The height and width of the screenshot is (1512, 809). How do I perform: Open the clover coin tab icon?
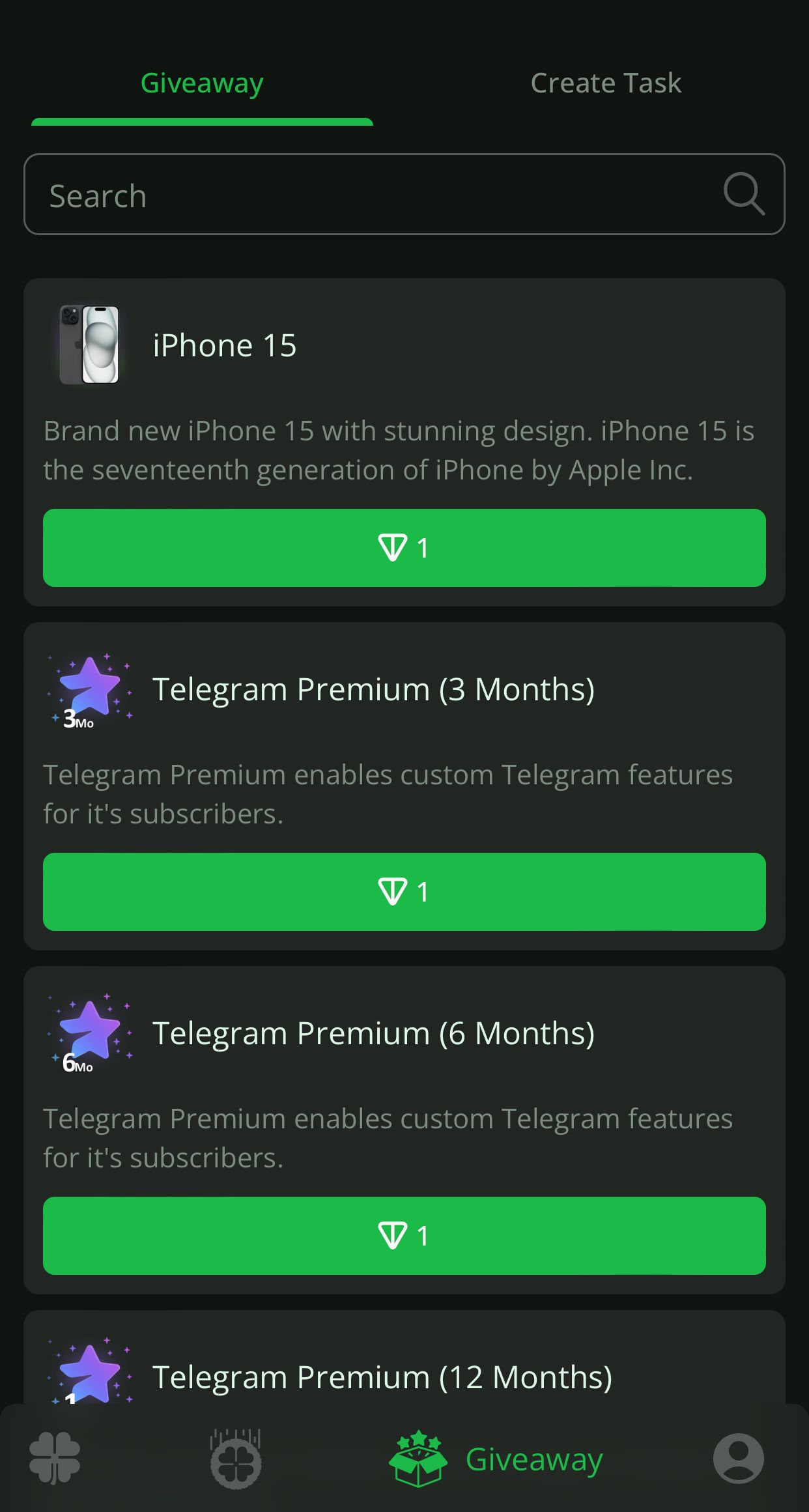(x=236, y=1459)
